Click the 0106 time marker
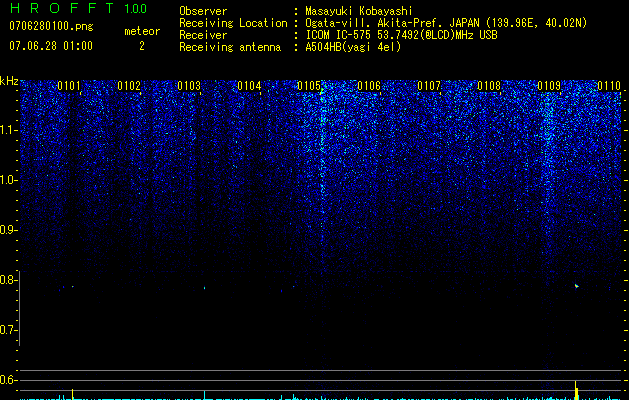 369,86
